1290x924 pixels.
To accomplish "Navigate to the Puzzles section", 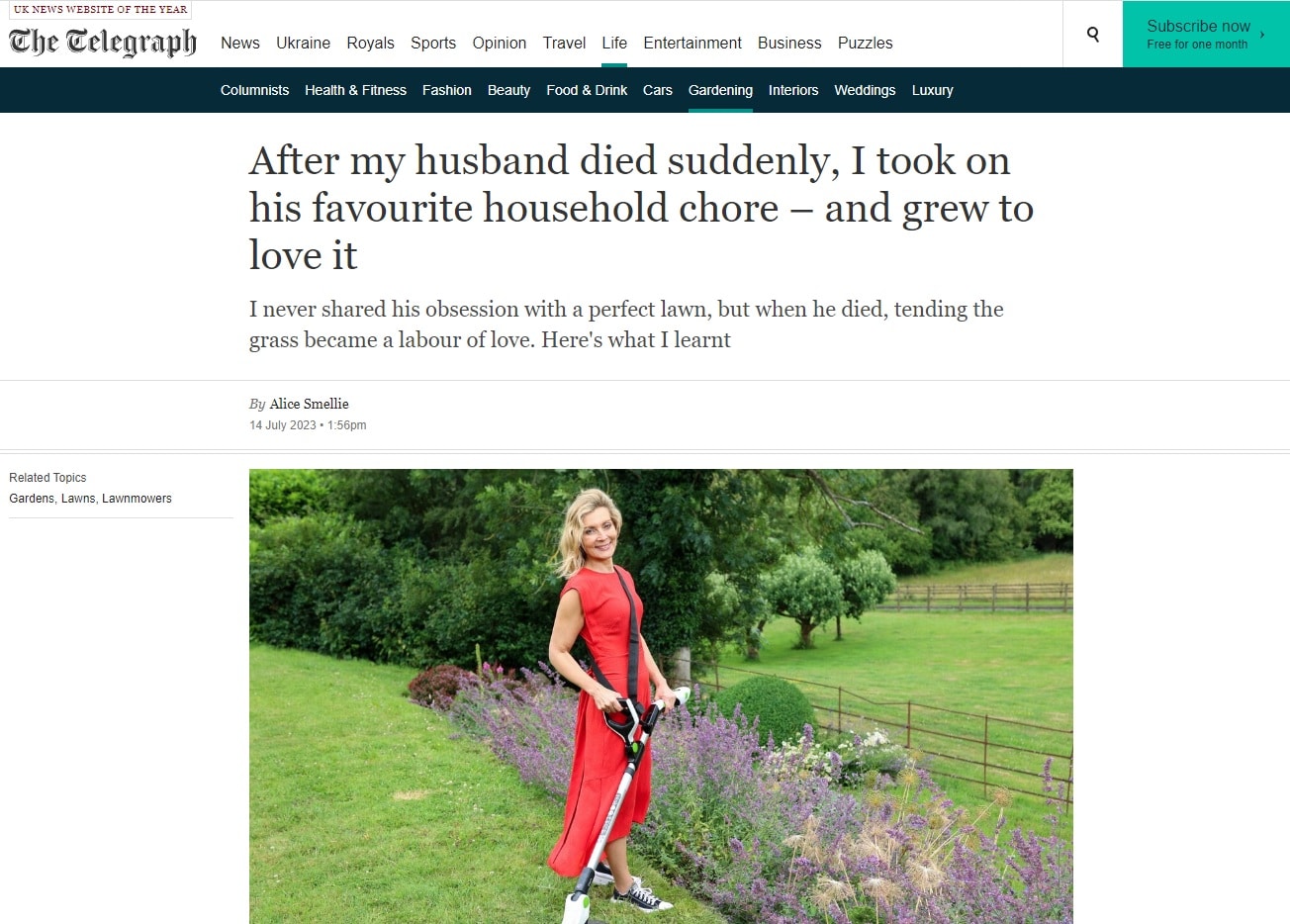I will pyautogui.click(x=866, y=44).
